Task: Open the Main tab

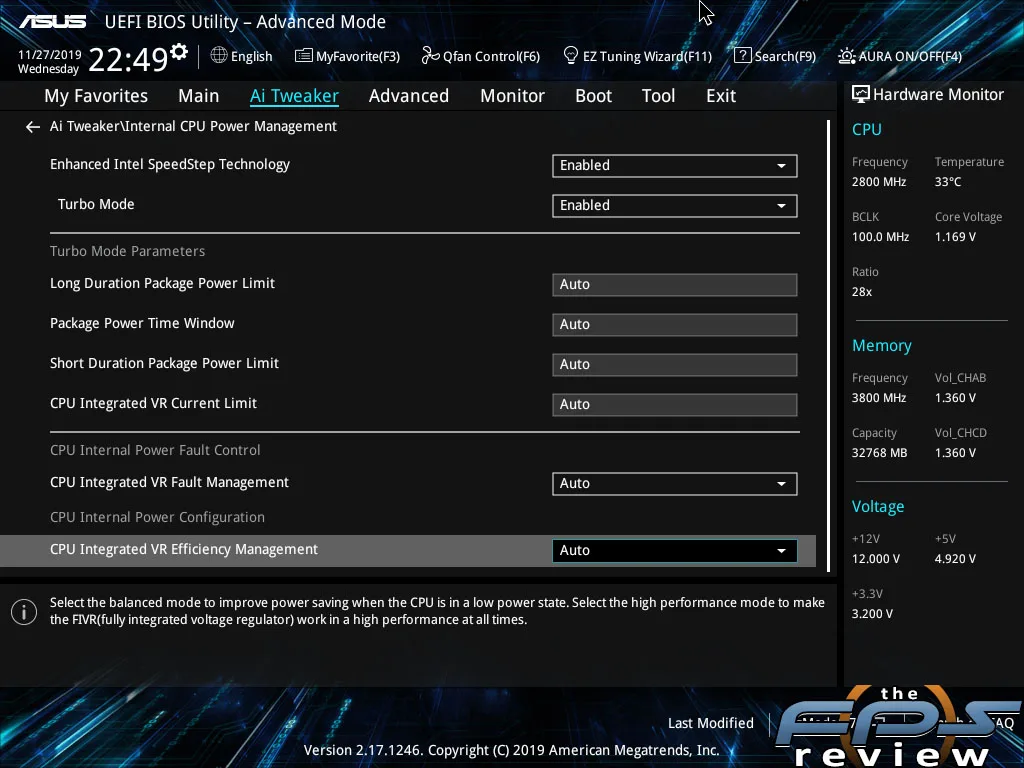Action: coord(199,96)
